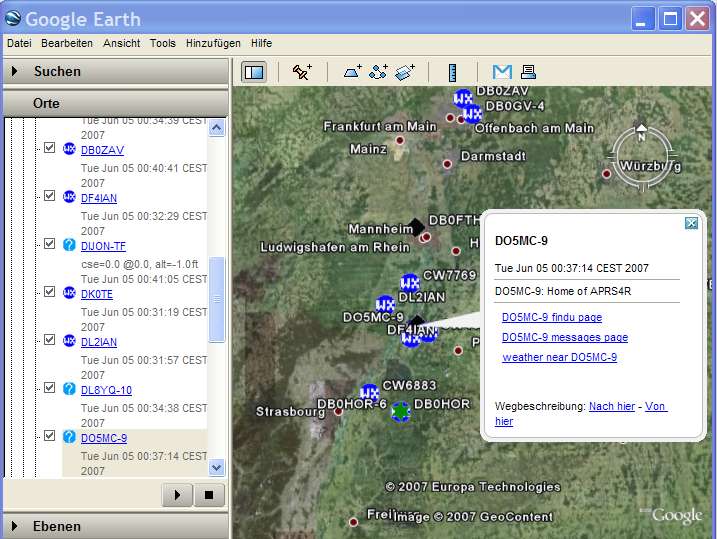
Task: Click the WX icon beside DB0ZAV in list
Action: pyautogui.click(x=69, y=149)
